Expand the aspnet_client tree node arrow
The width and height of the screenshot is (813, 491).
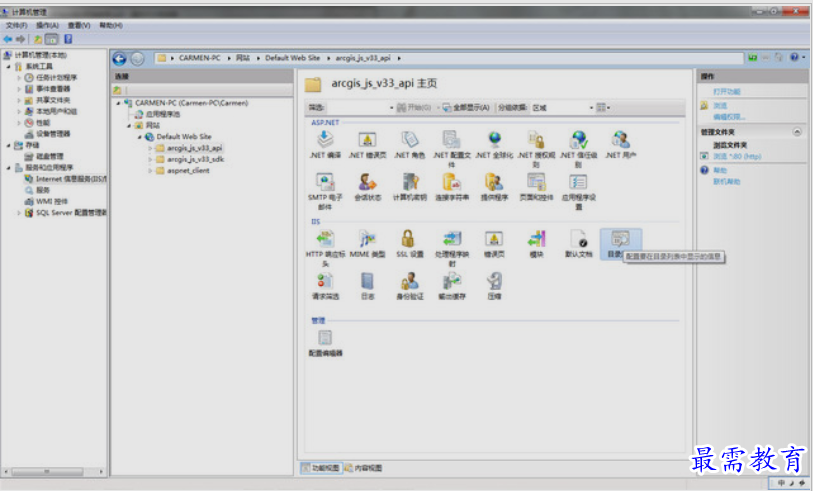(150, 171)
